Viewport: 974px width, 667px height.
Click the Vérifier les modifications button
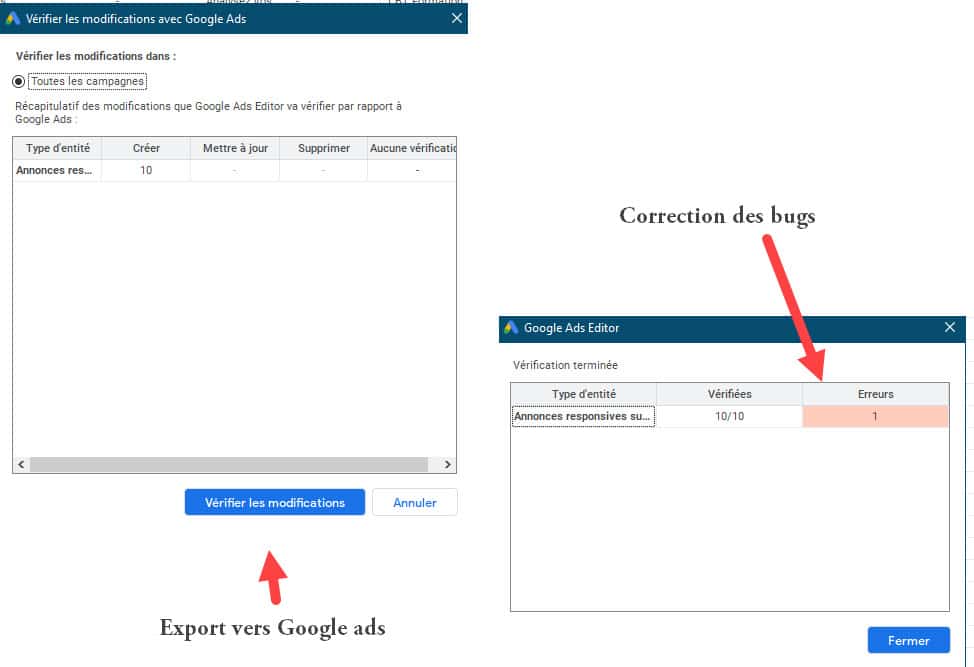(275, 502)
